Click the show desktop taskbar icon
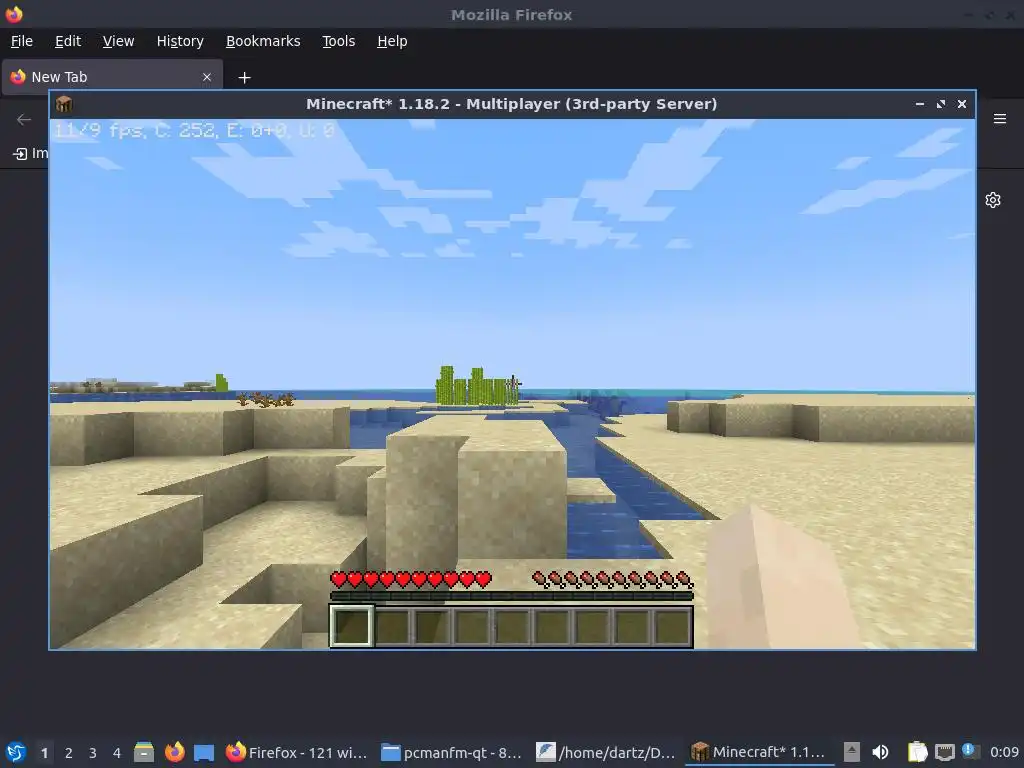This screenshot has height=768, width=1024. pos(204,752)
